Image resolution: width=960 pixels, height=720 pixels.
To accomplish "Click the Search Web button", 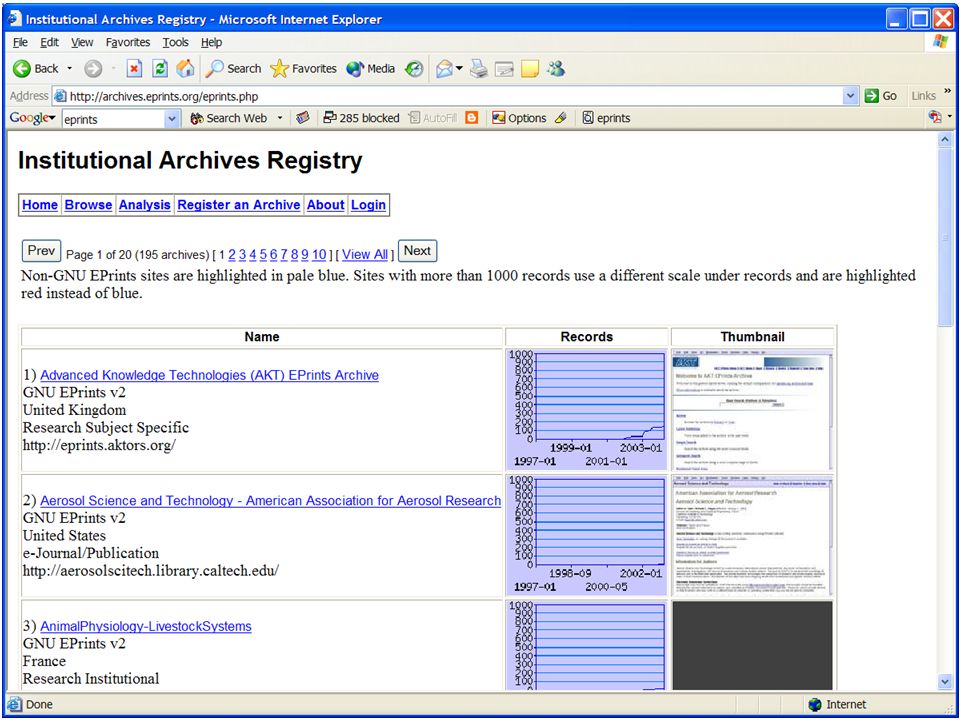I will coord(229,118).
